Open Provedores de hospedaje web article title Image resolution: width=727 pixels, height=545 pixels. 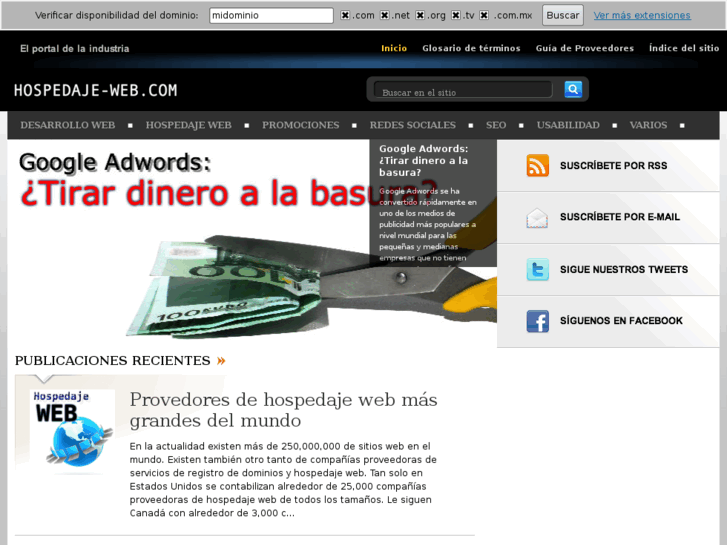(x=283, y=410)
